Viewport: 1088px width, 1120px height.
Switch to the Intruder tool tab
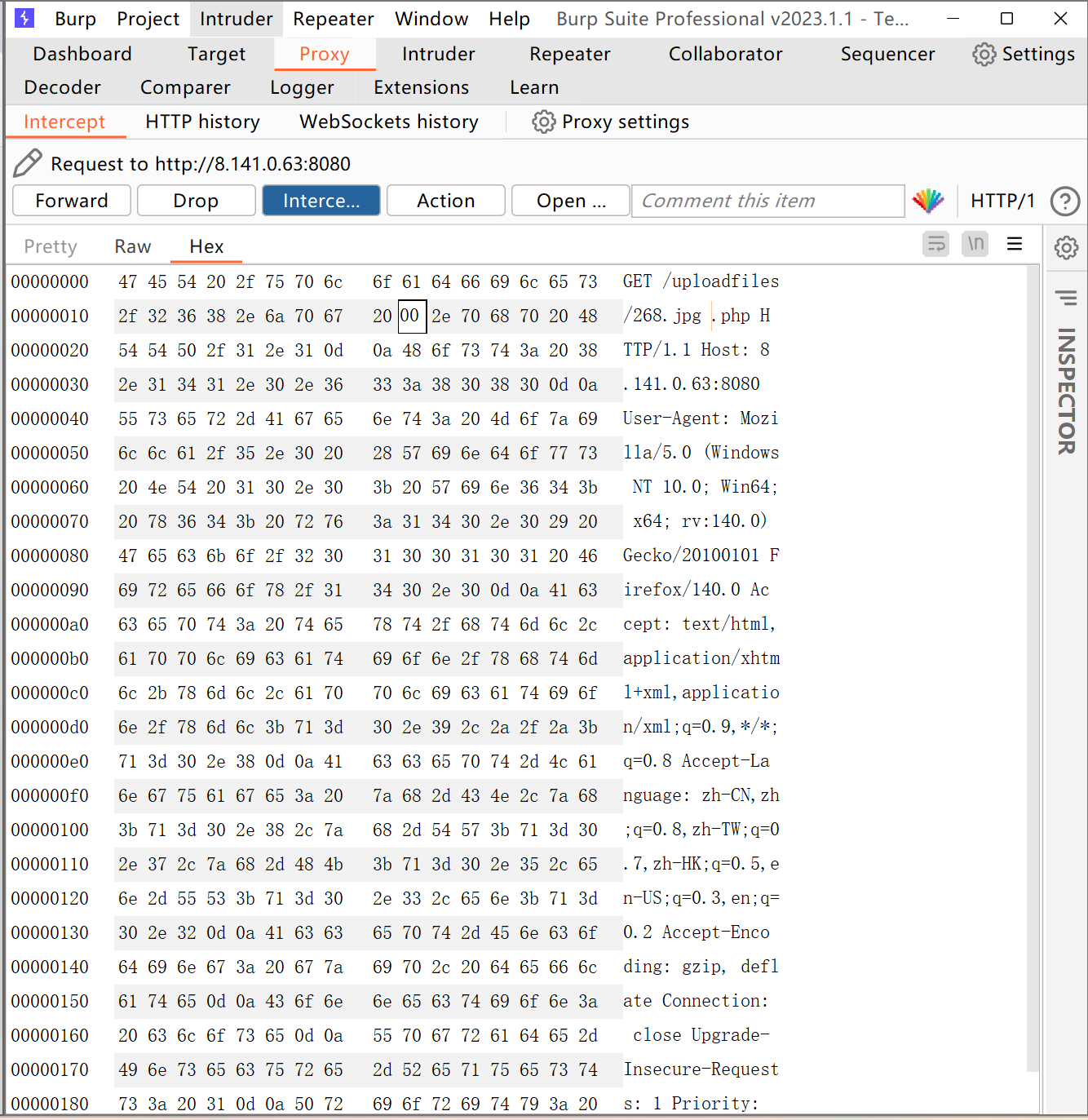(439, 54)
